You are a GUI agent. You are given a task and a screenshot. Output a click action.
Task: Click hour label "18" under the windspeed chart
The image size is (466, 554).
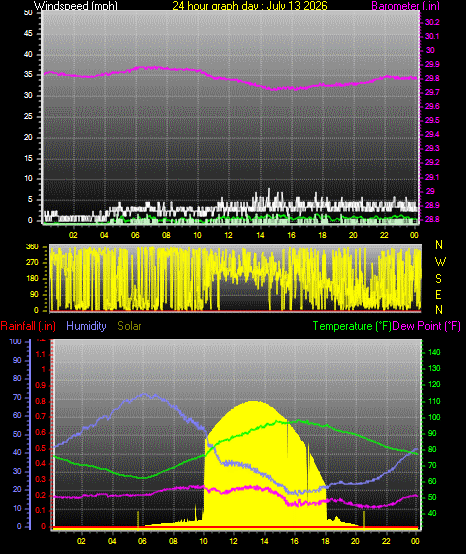pyautogui.click(x=322, y=235)
